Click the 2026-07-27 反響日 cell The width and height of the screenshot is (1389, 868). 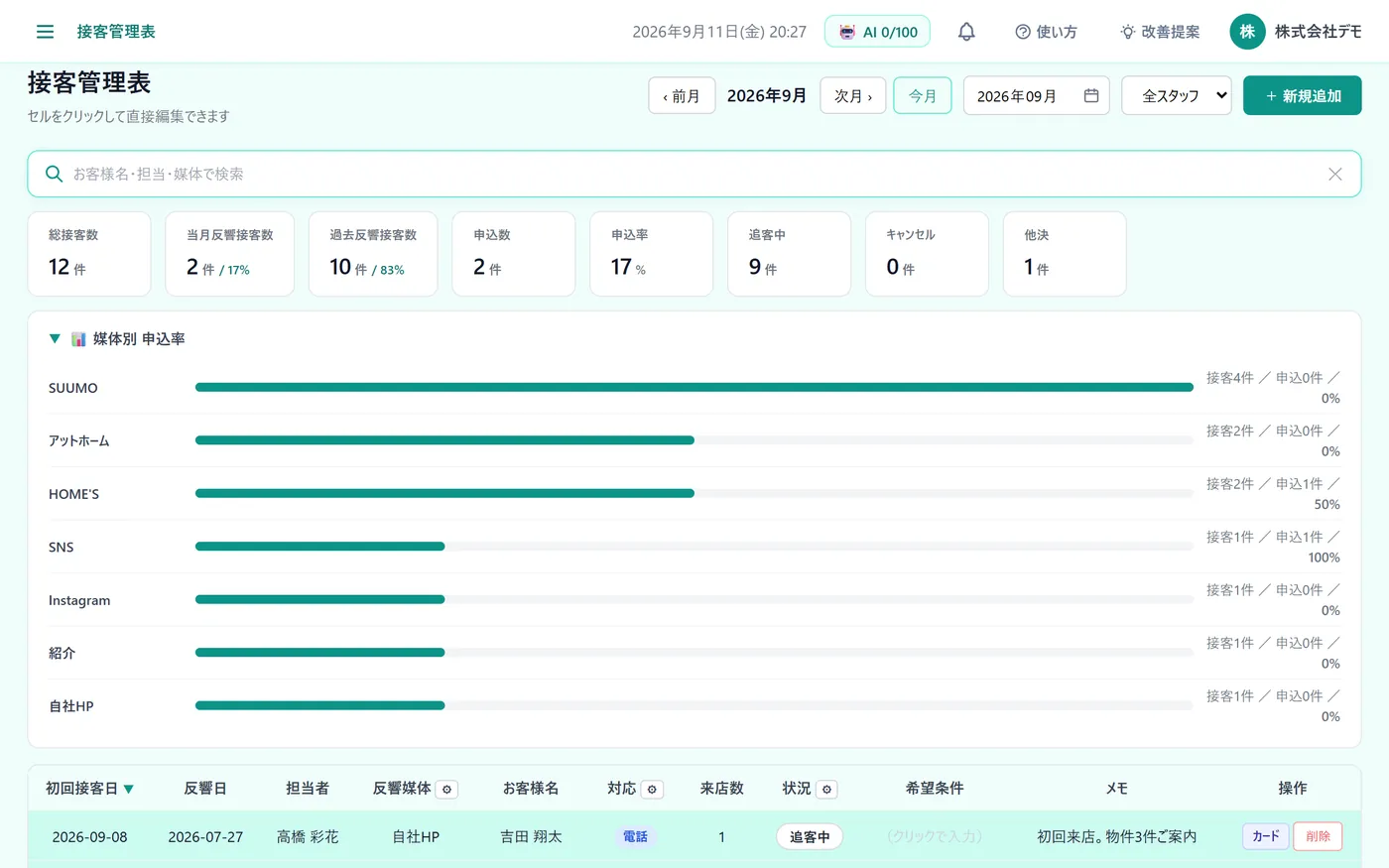205,836
